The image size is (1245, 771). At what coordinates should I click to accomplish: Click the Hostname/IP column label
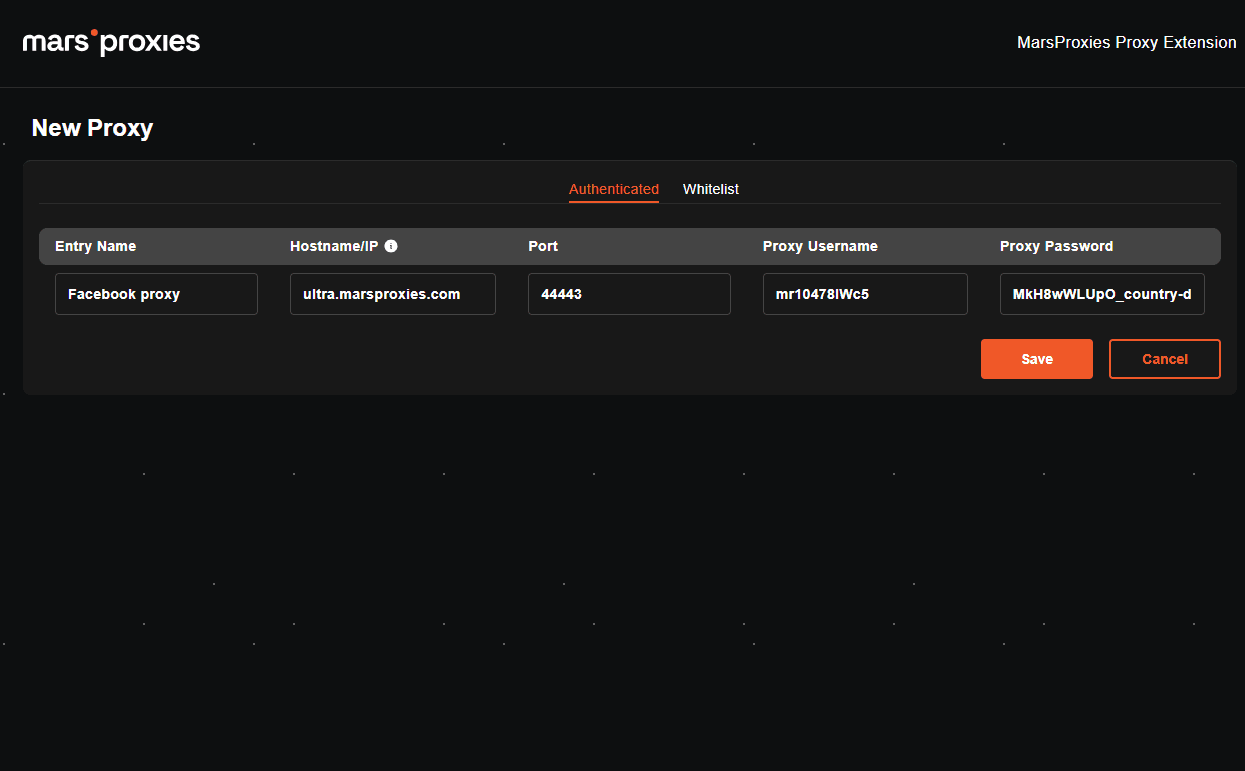pos(334,246)
